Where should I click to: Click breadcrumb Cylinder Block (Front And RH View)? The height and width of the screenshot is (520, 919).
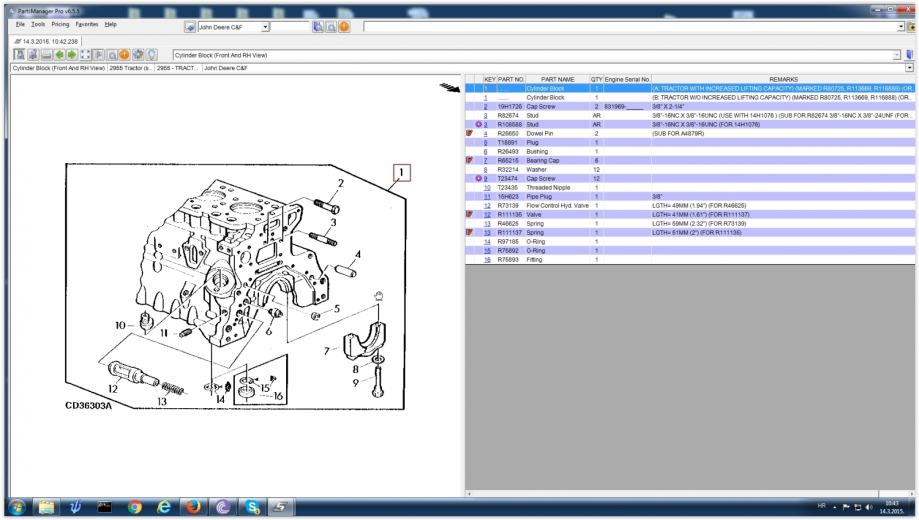coord(59,69)
